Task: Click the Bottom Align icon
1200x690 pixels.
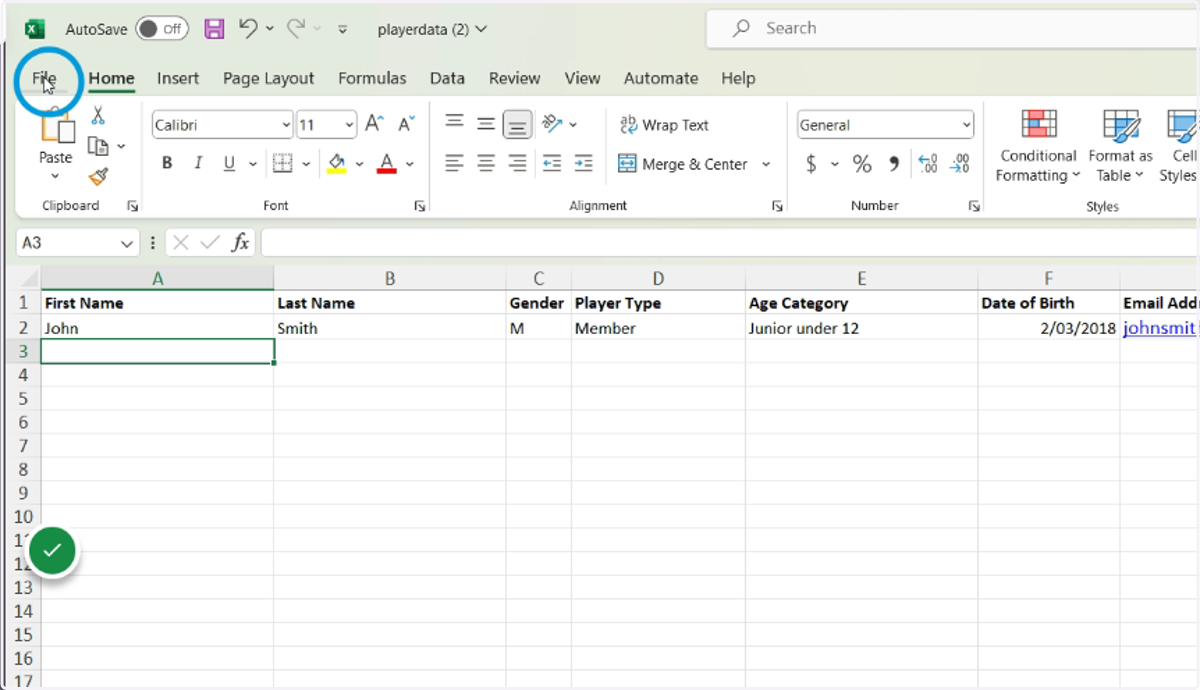Action: click(x=517, y=124)
